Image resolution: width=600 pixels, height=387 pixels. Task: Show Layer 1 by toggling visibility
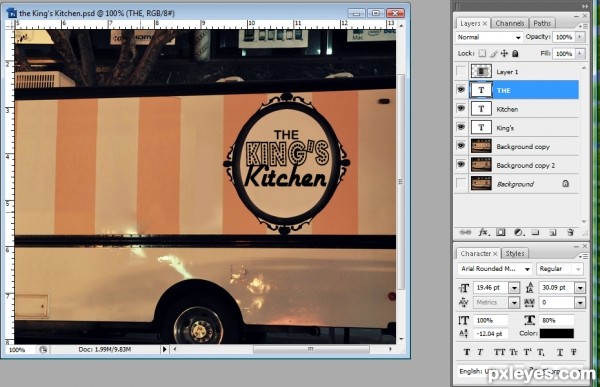pos(461,71)
